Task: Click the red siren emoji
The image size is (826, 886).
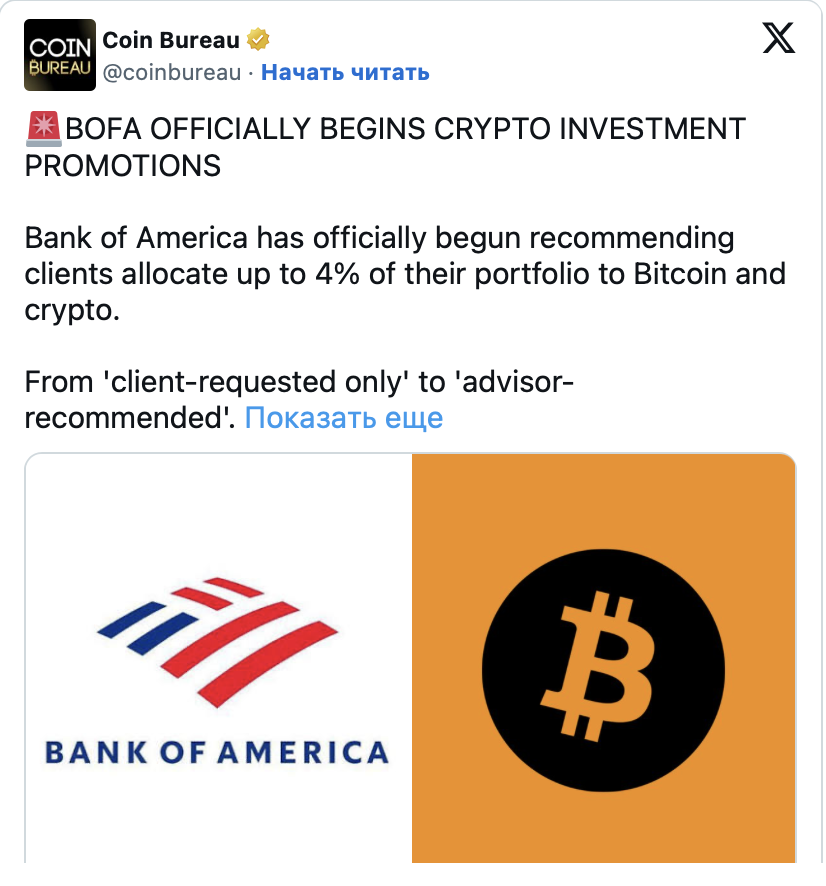Action: pyautogui.click(x=42, y=129)
